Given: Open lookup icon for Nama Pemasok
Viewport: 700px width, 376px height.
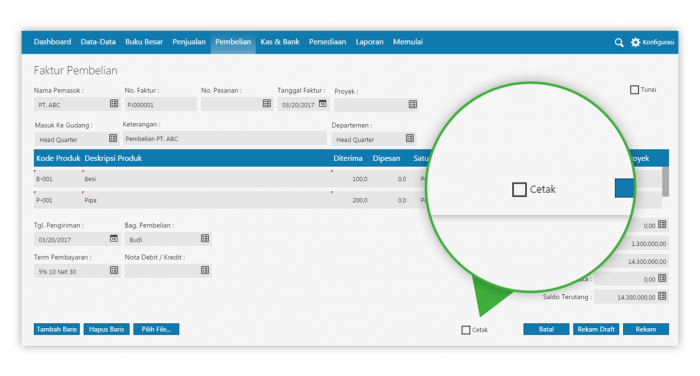Looking at the screenshot, I should 114,104.
